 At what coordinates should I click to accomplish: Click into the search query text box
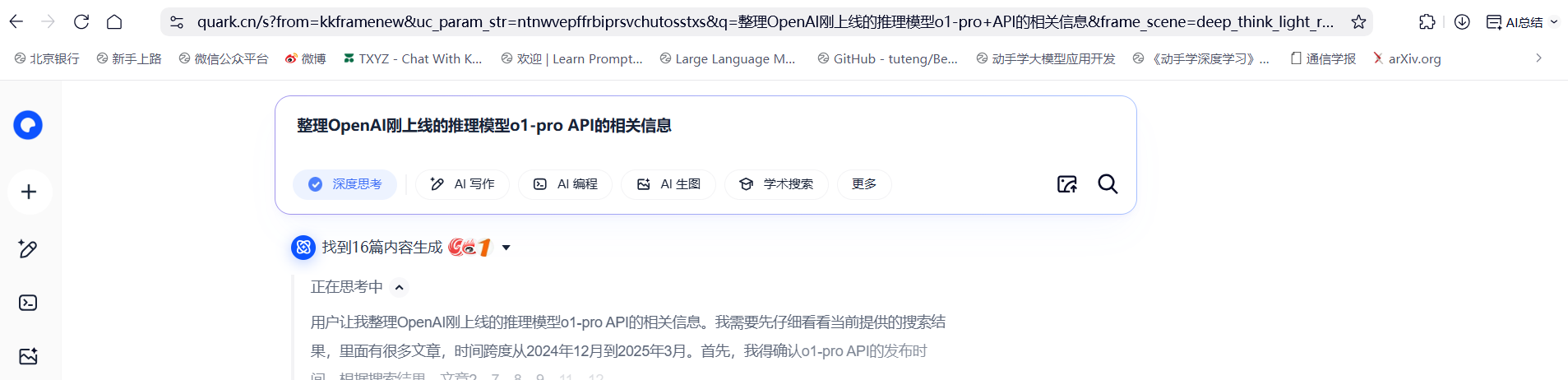tap(705, 126)
